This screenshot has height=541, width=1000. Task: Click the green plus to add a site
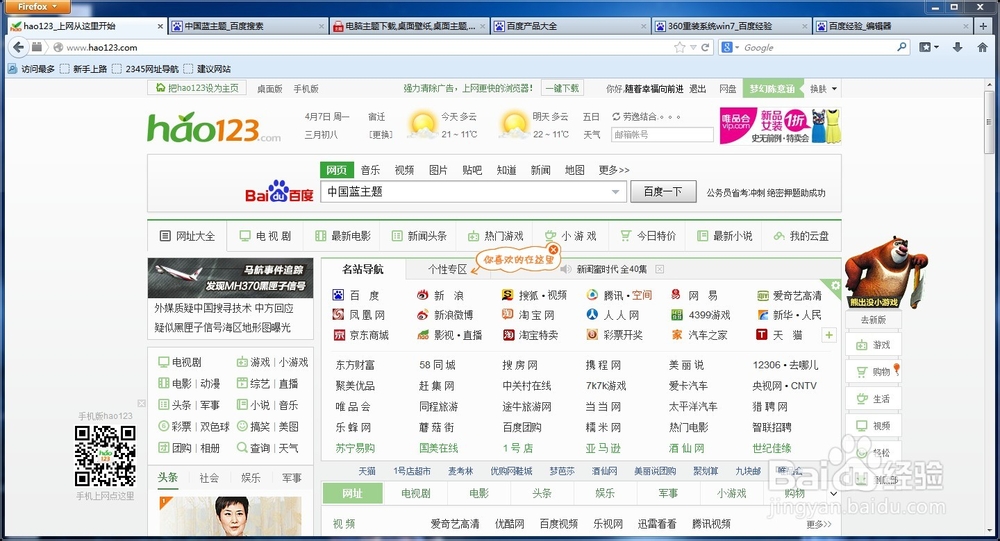coord(828,335)
